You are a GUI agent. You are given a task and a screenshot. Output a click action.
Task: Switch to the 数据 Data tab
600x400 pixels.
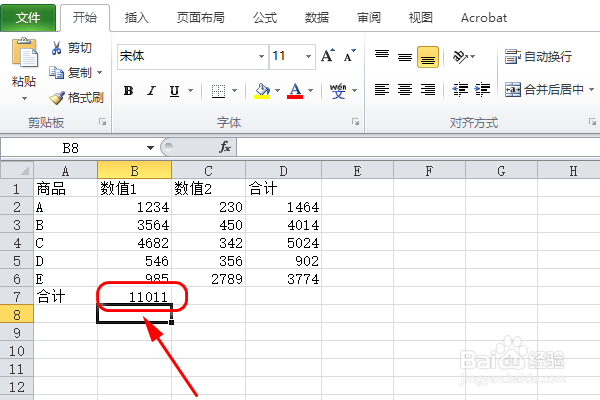tap(316, 18)
